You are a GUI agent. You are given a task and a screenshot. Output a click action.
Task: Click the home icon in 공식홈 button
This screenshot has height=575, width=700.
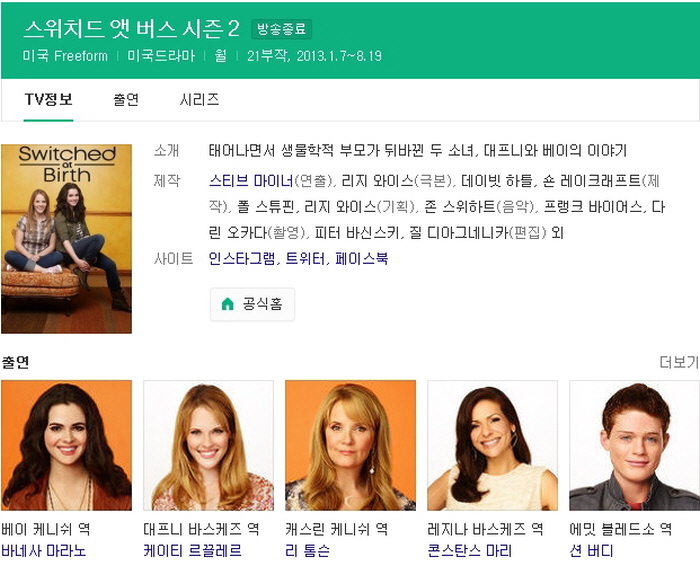[227, 304]
